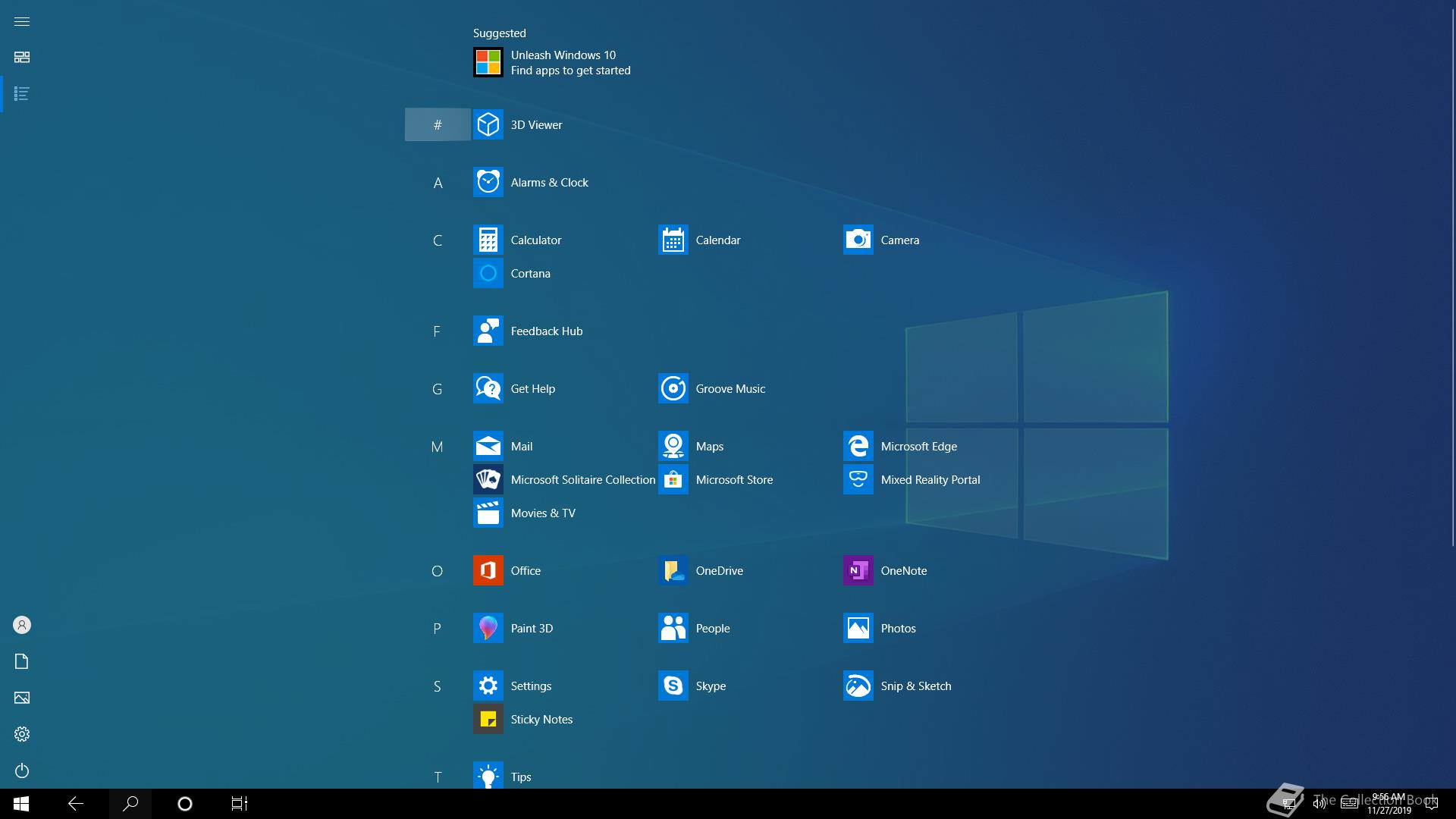
Task: Switch to Pinned tiles view
Action: 22,58
